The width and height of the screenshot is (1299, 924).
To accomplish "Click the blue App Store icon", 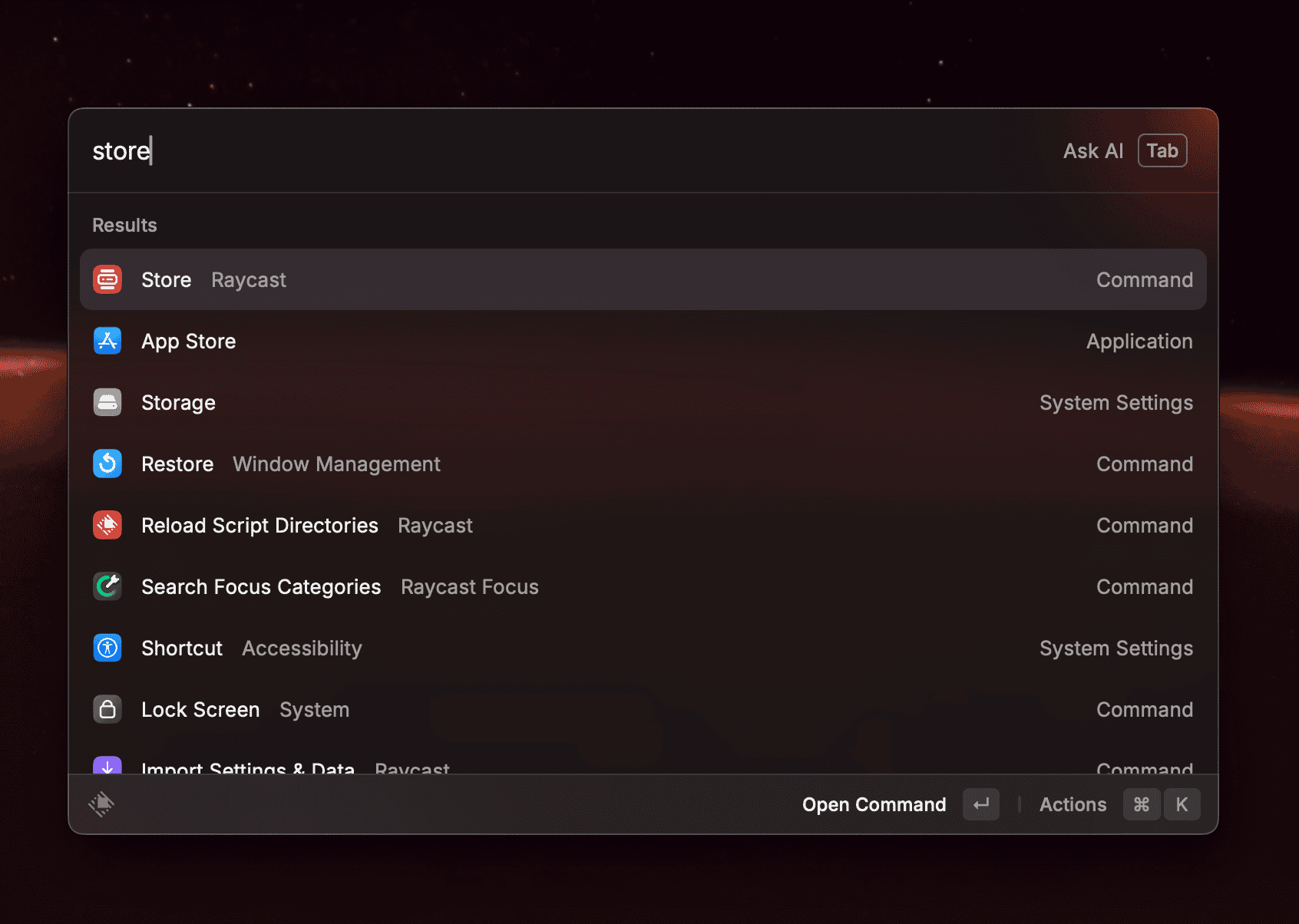I will point(107,341).
